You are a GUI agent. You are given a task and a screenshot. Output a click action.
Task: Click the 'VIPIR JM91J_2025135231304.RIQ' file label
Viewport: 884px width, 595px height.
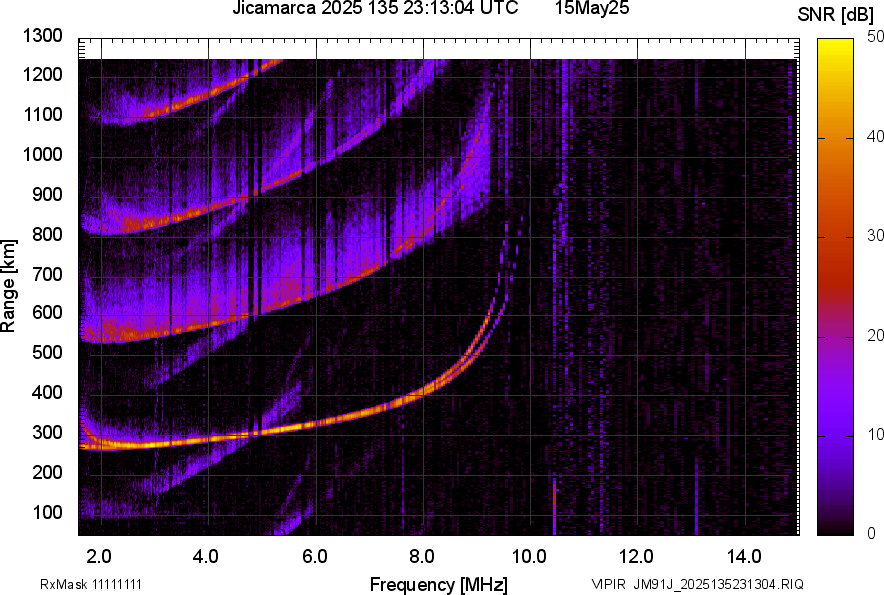(697, 584)
